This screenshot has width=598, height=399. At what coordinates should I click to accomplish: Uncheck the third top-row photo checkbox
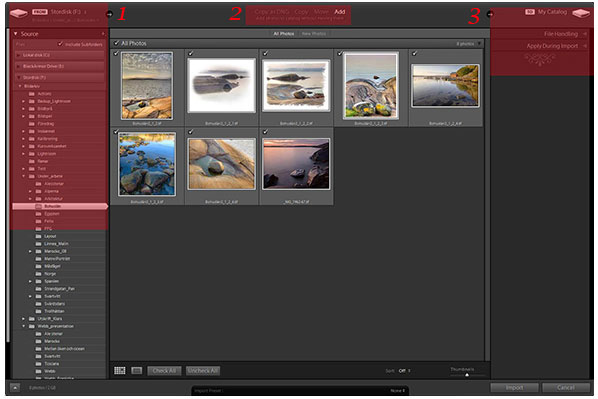265,53
